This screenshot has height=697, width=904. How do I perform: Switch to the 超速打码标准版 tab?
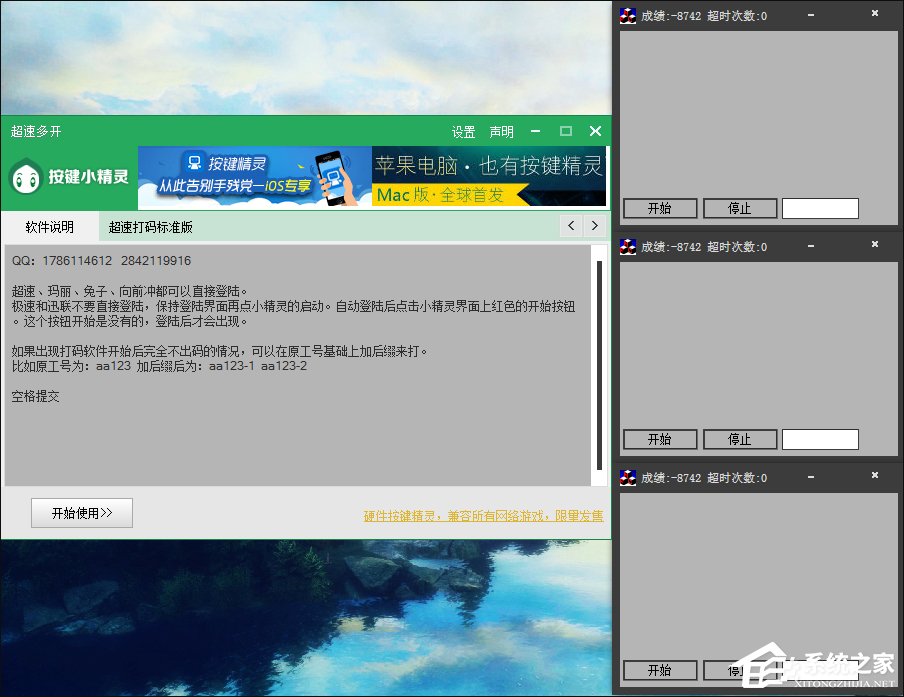(x=150, y=226)
